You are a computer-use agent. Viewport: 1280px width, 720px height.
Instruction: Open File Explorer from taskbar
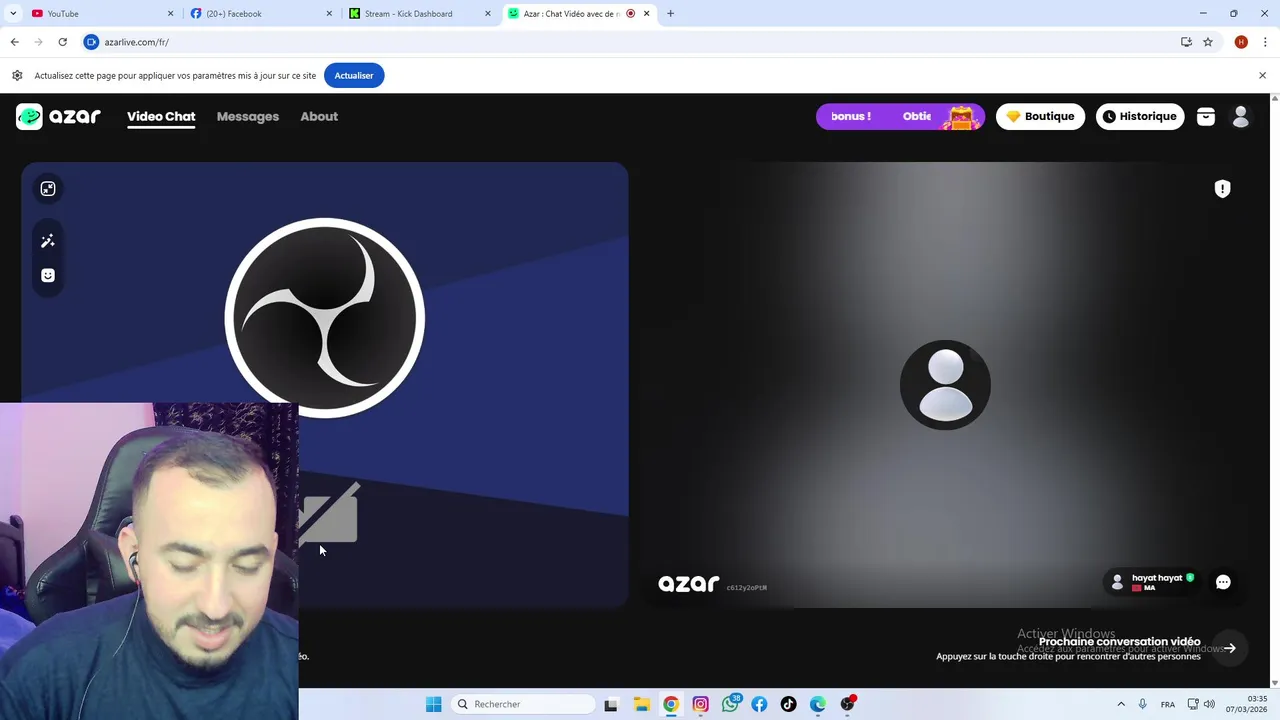point(641,704)
